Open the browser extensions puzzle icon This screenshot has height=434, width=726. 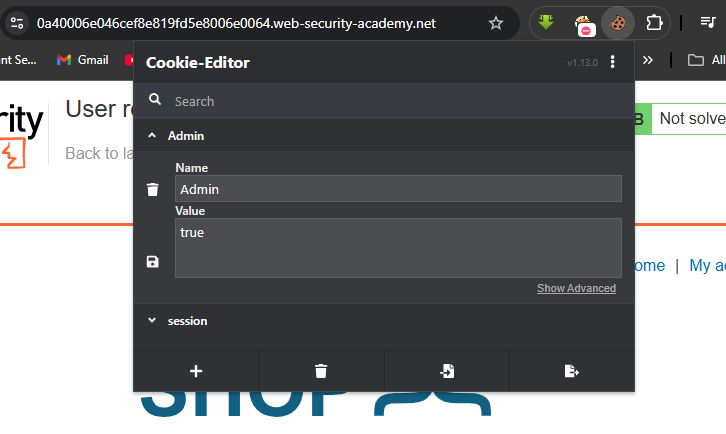(x=654, y=23)
